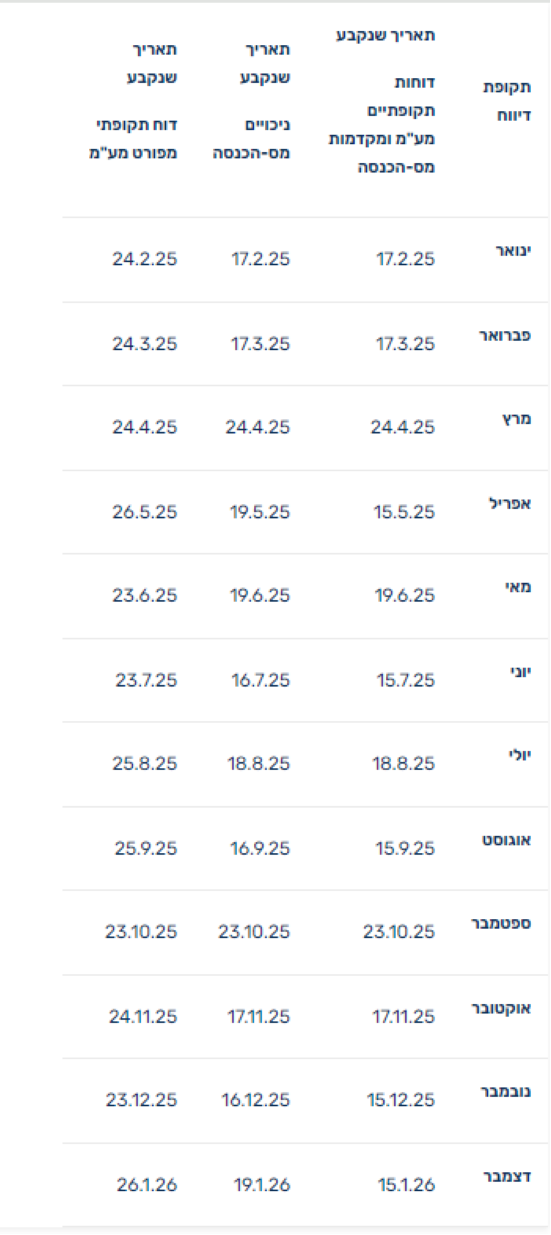
Task: Click the 23.6.25 date cell
Action: click(146, 596)
